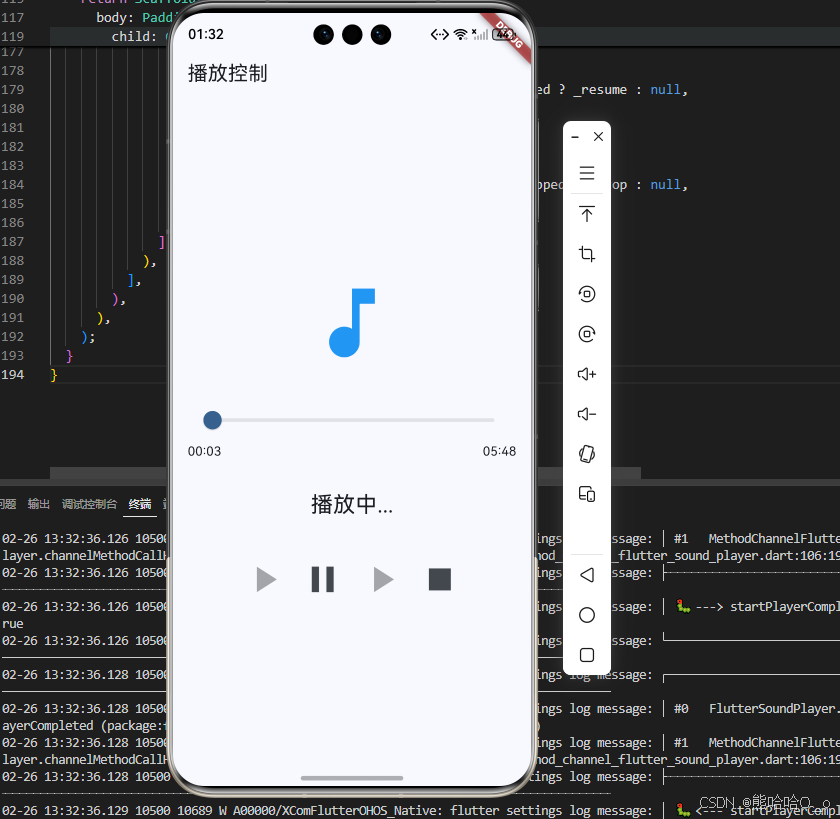Click the pin-to-top arrow icon in emulator toolbar
Viewport: 840px width, 819px height.
click(x=587, y=214)
